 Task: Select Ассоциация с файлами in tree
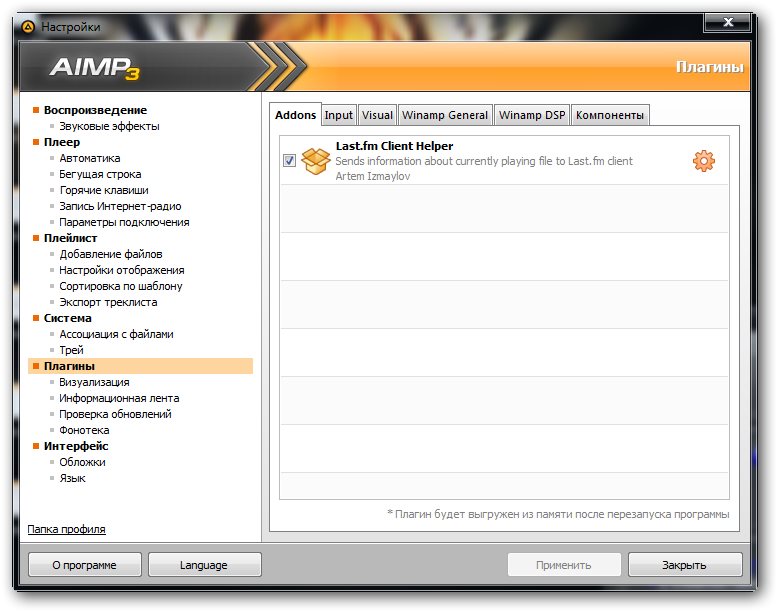(x=116, y=334)
